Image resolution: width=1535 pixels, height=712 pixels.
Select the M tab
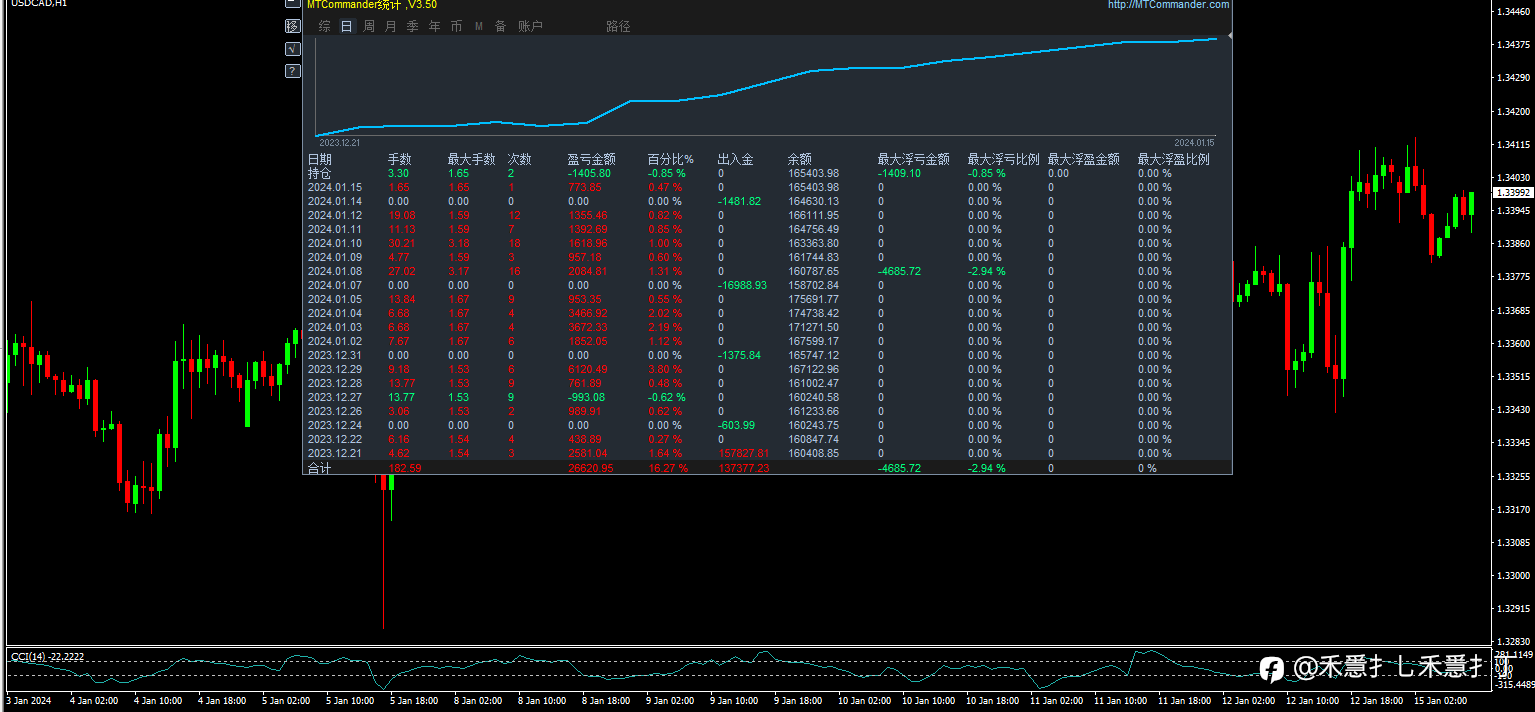(x=478, y=26)
